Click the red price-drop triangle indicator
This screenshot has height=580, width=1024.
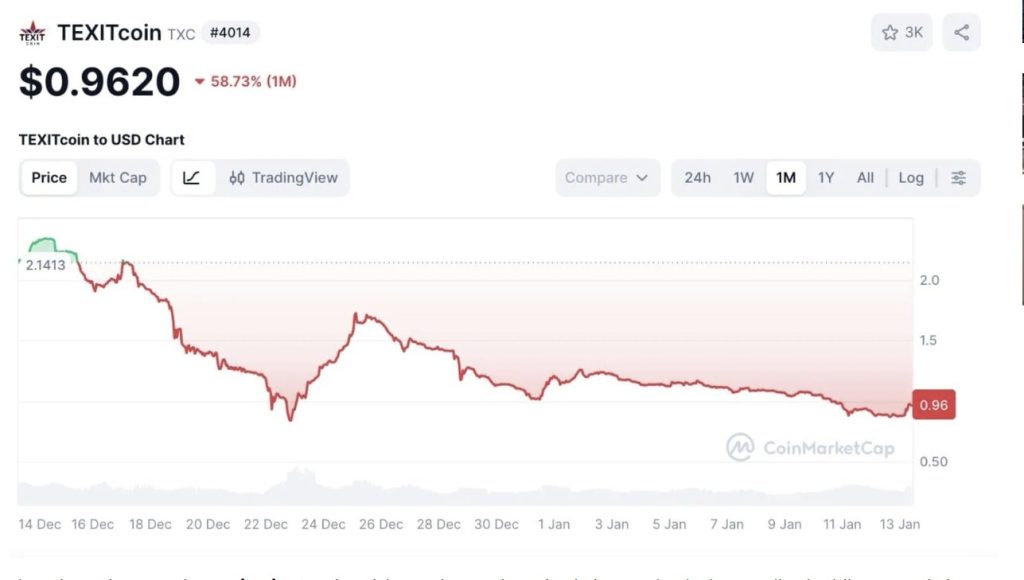200,82
